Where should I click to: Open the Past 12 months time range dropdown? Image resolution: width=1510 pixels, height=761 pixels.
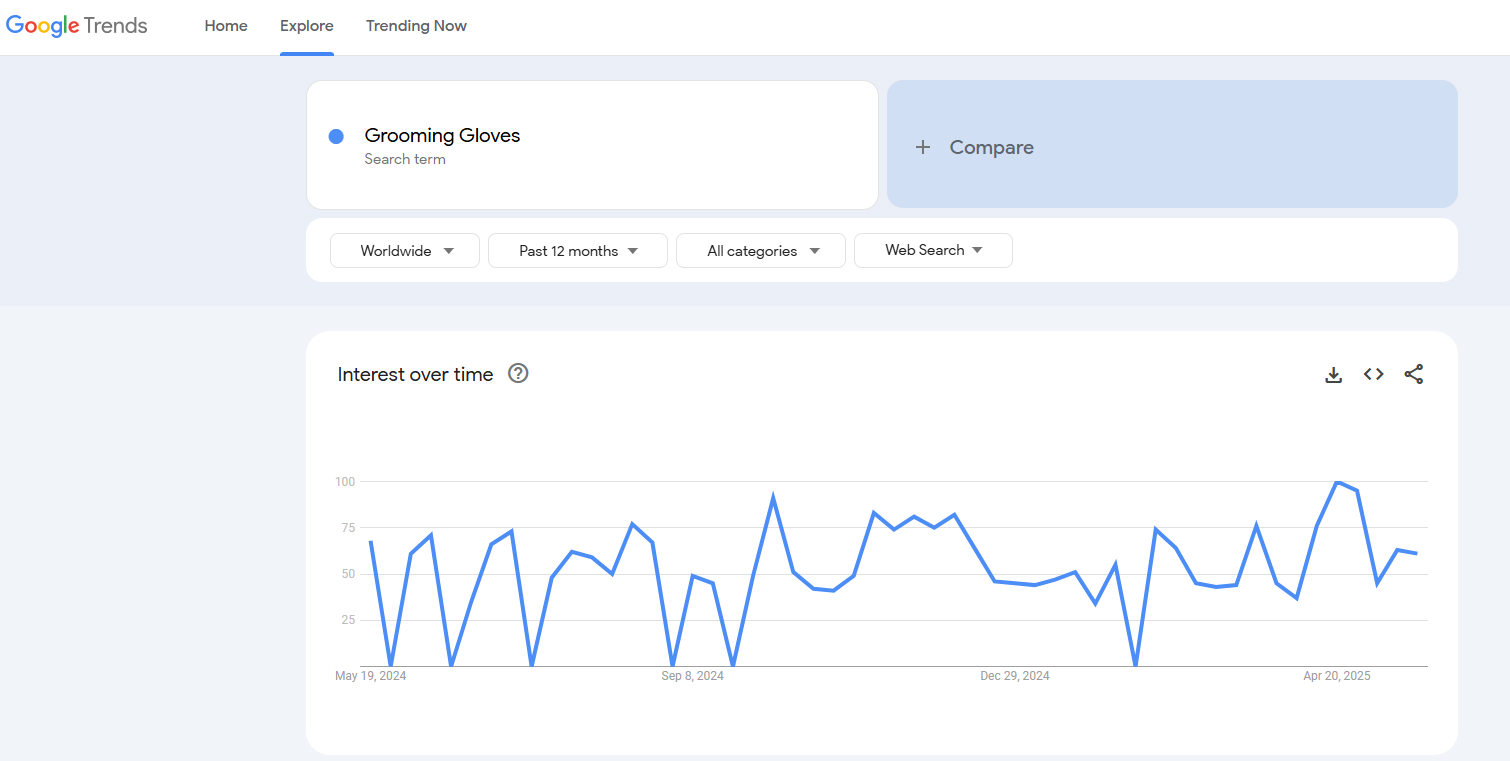578,251
